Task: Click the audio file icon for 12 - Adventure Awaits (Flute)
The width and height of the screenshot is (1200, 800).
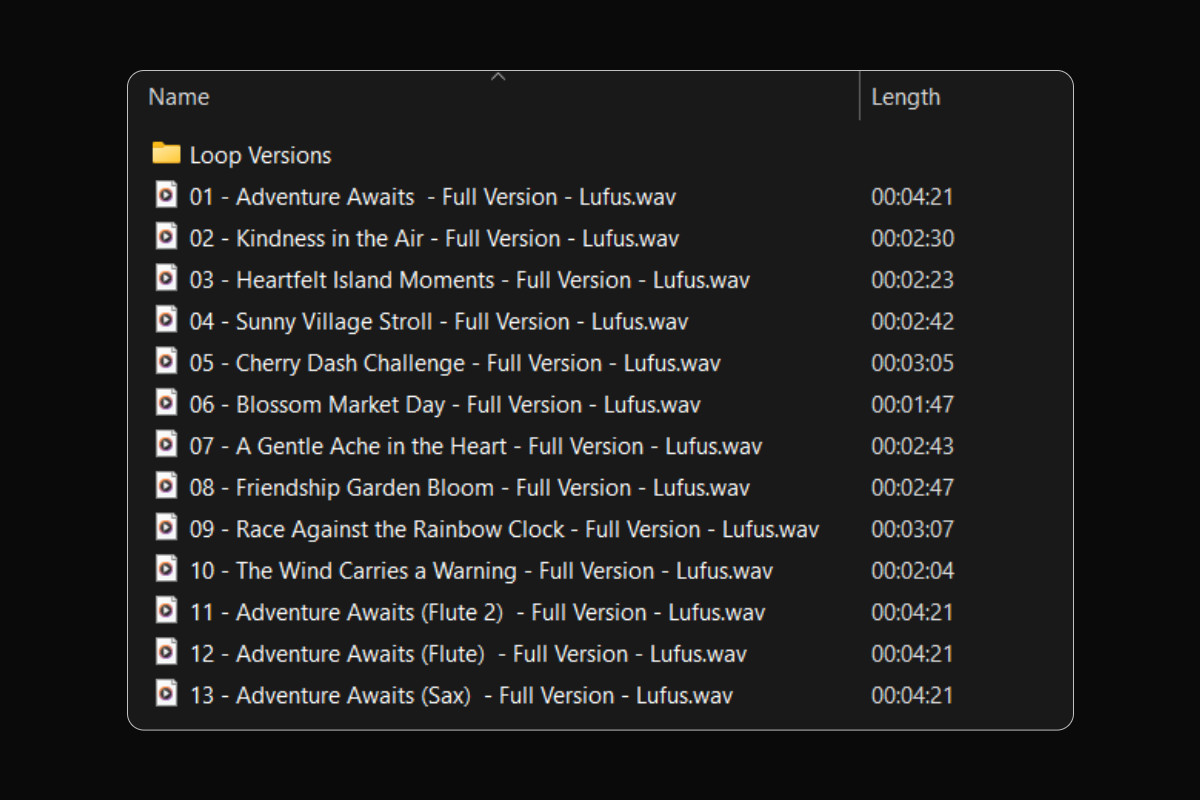Action: pyautogui.click(x=167, y=651)
